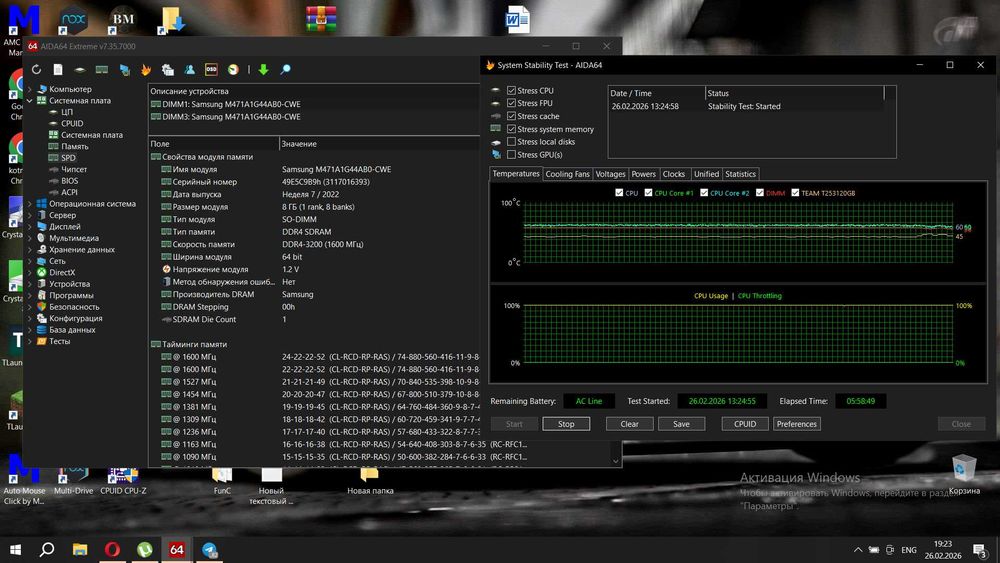The height and width of the screenshot is (563, 1000).
Task: Open the WinRAR archive desktop icon
Action: (321, 19)
